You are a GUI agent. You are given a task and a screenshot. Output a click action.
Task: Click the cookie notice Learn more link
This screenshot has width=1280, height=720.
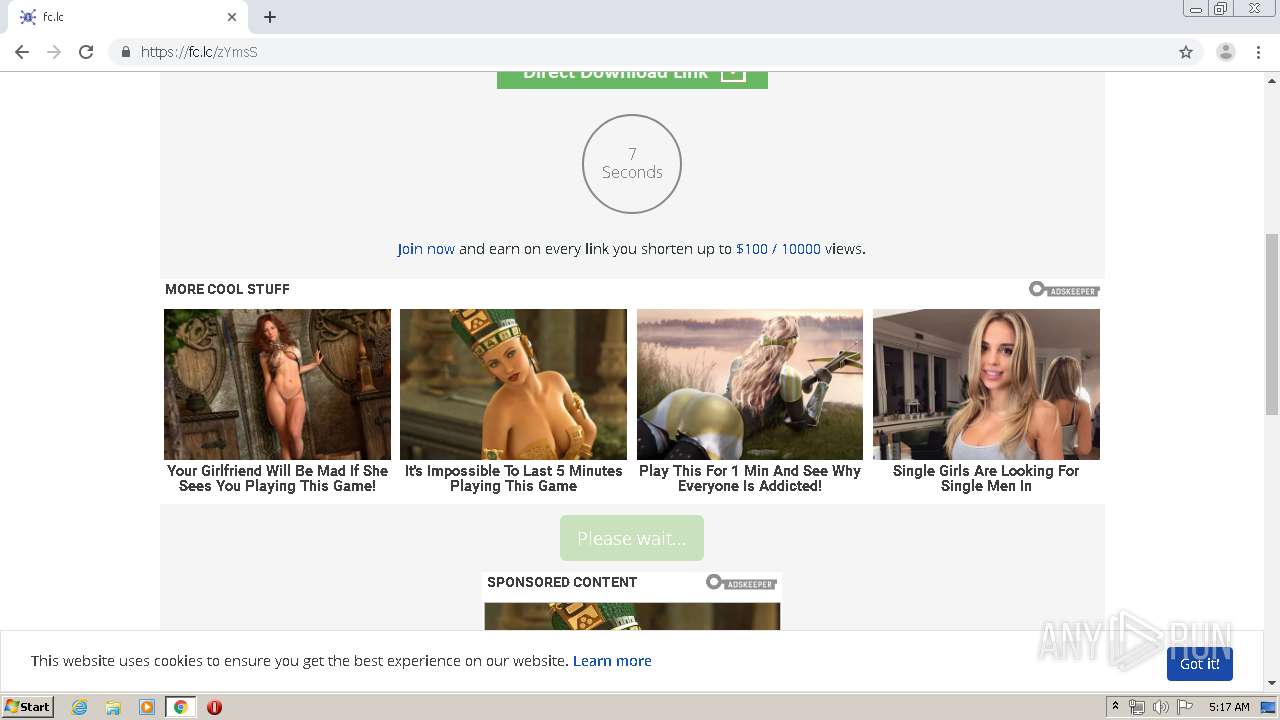[x=612, y=661]
